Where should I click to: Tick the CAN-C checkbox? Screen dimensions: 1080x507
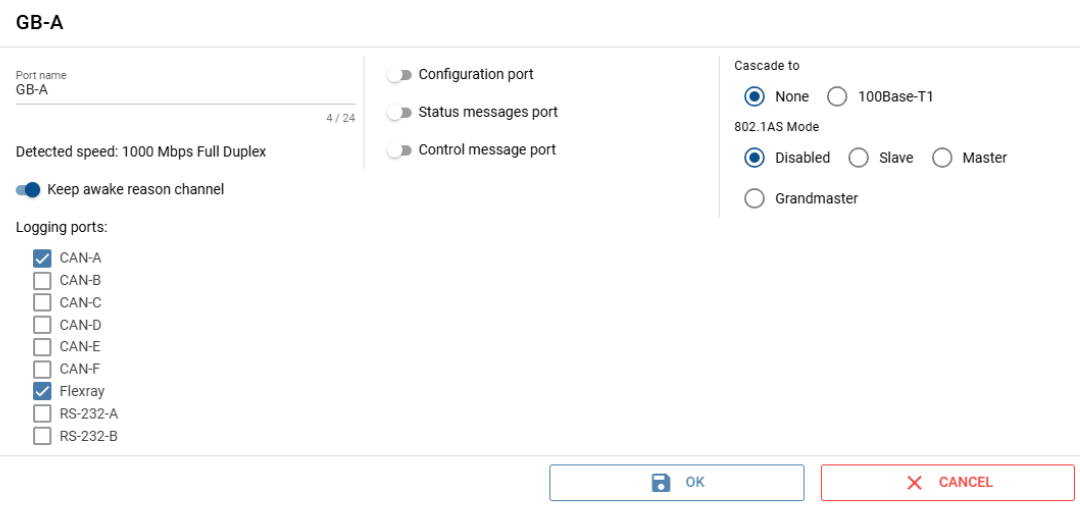[x=42, y=302]
